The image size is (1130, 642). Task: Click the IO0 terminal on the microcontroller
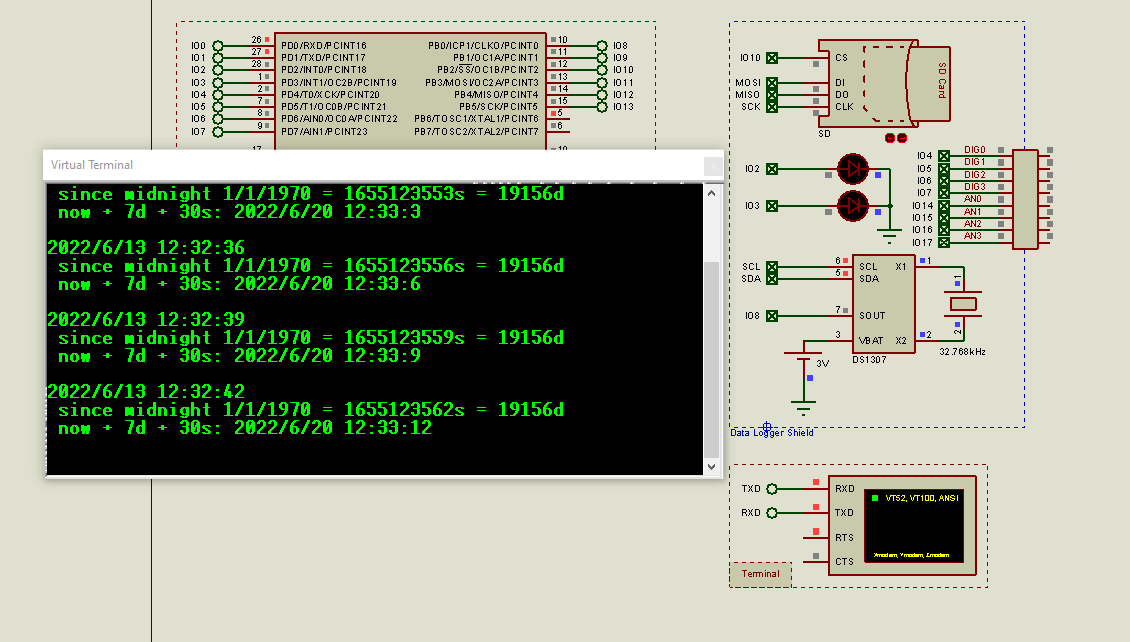click(x=218, y=45)
